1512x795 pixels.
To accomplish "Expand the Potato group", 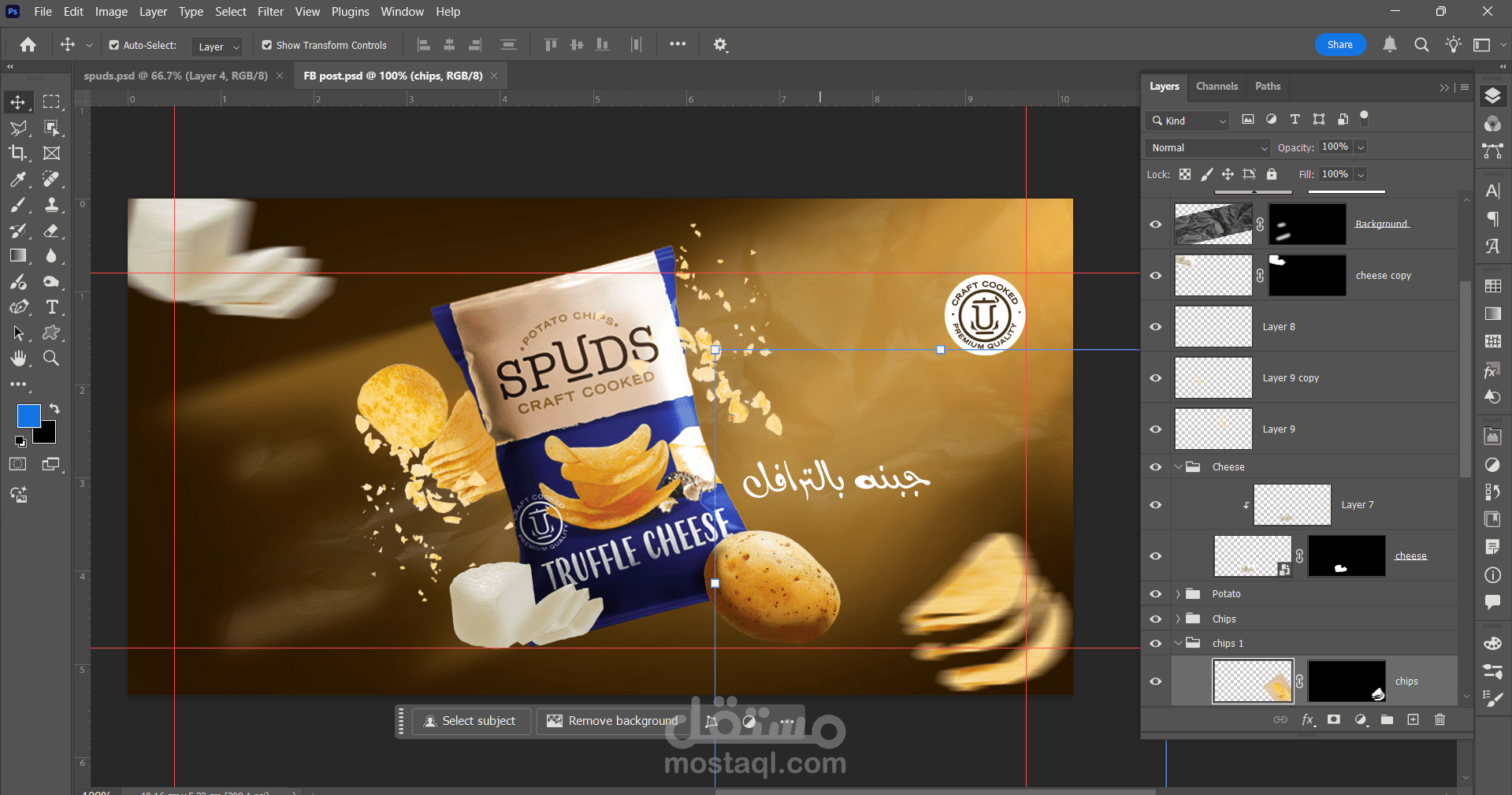I will coord(1179,594).
